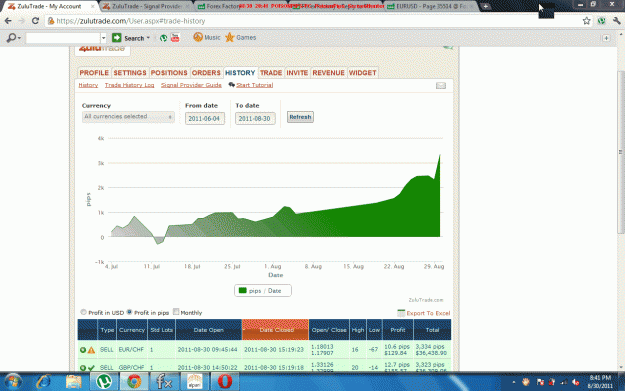Bookmark page with star icon
625x391 pixels.
tap(586, 21)
